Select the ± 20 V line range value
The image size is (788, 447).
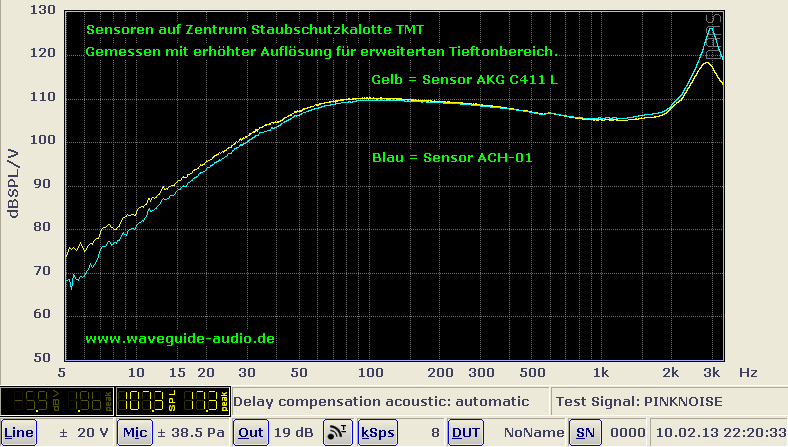tap(77, 432)
